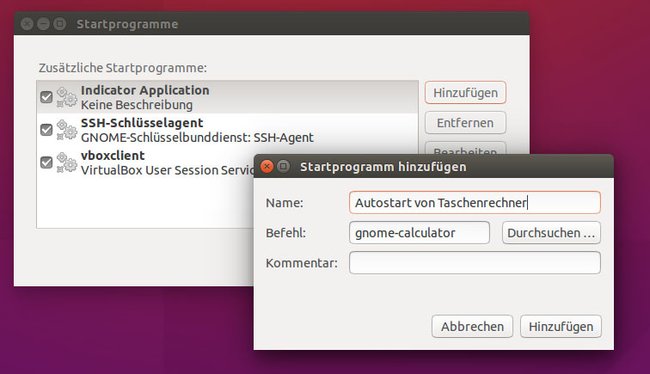Disable the SSH-Schlüsselagent startup entry
The image size is (650, 374).
click(46, 130)
